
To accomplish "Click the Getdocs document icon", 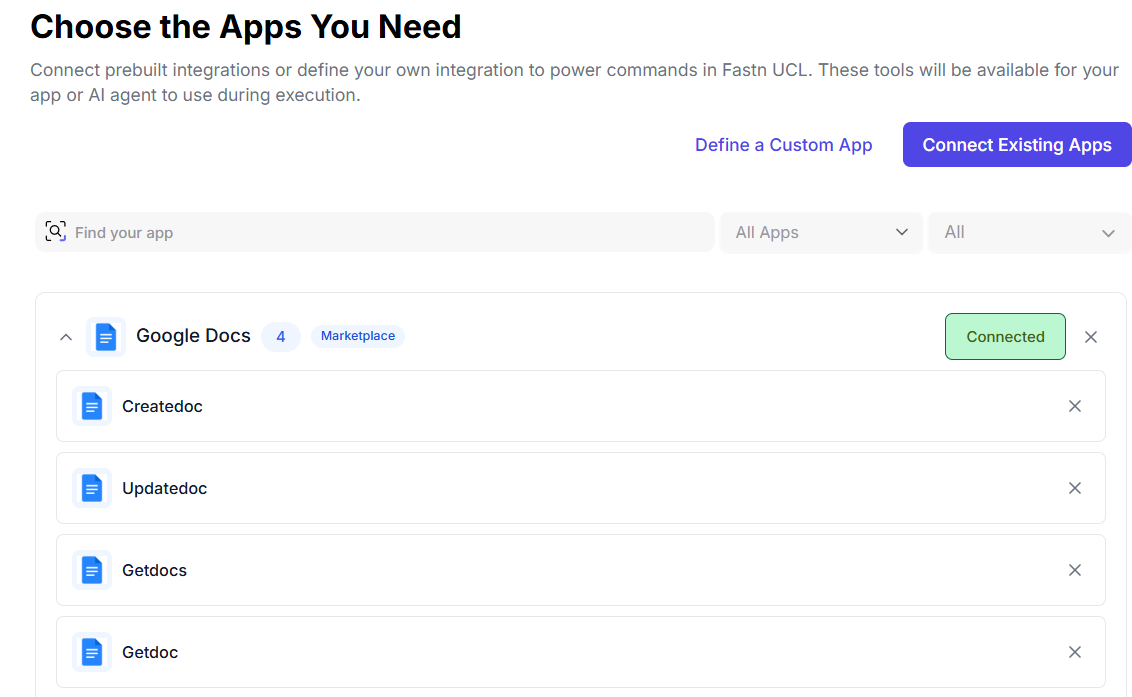I will click(x=92, y=570).
